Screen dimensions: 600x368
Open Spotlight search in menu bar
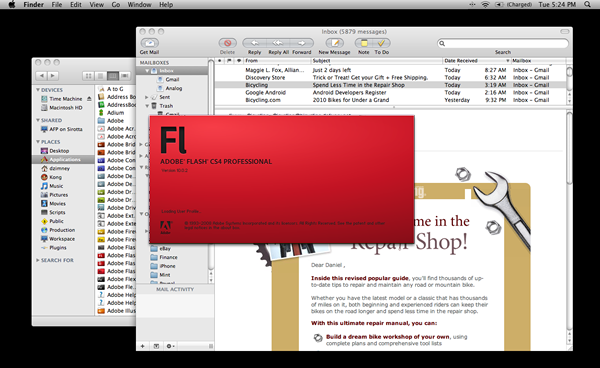587,5
